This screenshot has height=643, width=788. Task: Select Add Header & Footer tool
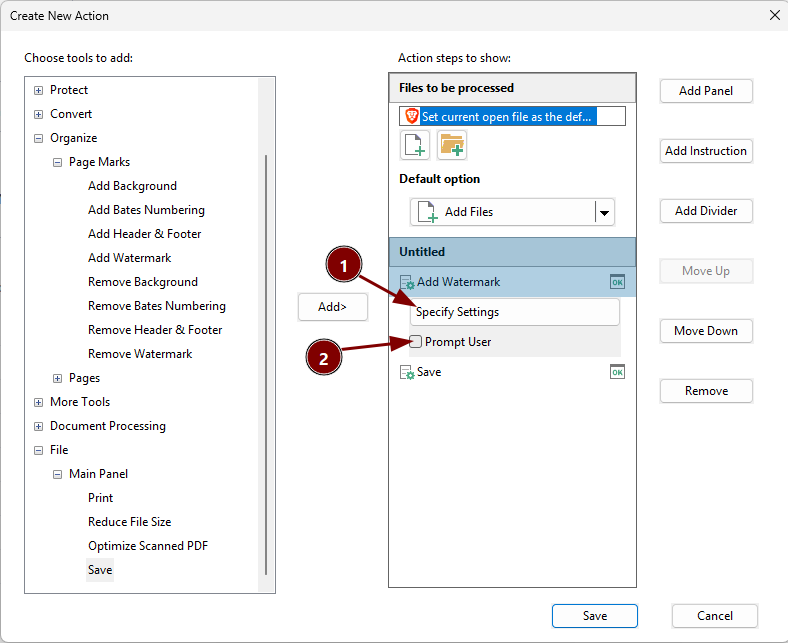[x=144, y=234]
